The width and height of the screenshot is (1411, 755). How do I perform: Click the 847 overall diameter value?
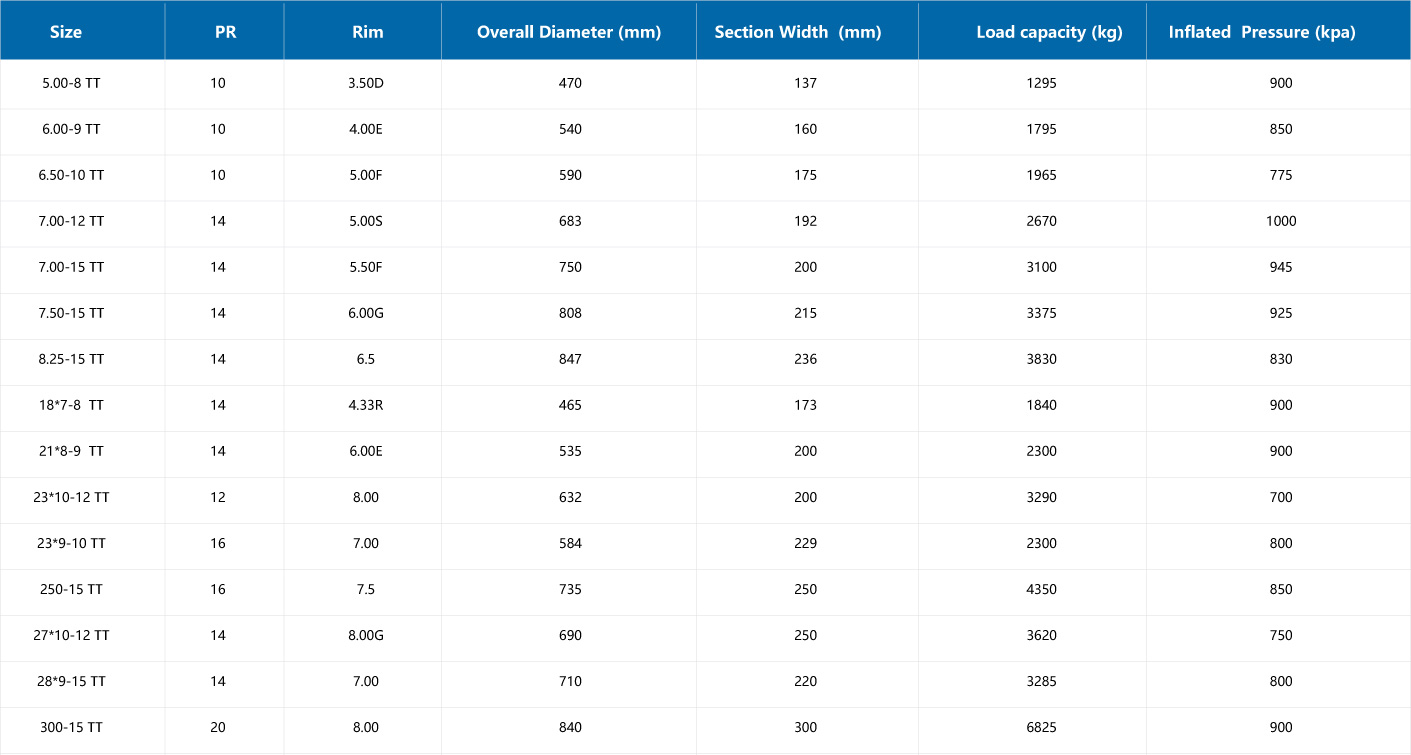point(570,359)
